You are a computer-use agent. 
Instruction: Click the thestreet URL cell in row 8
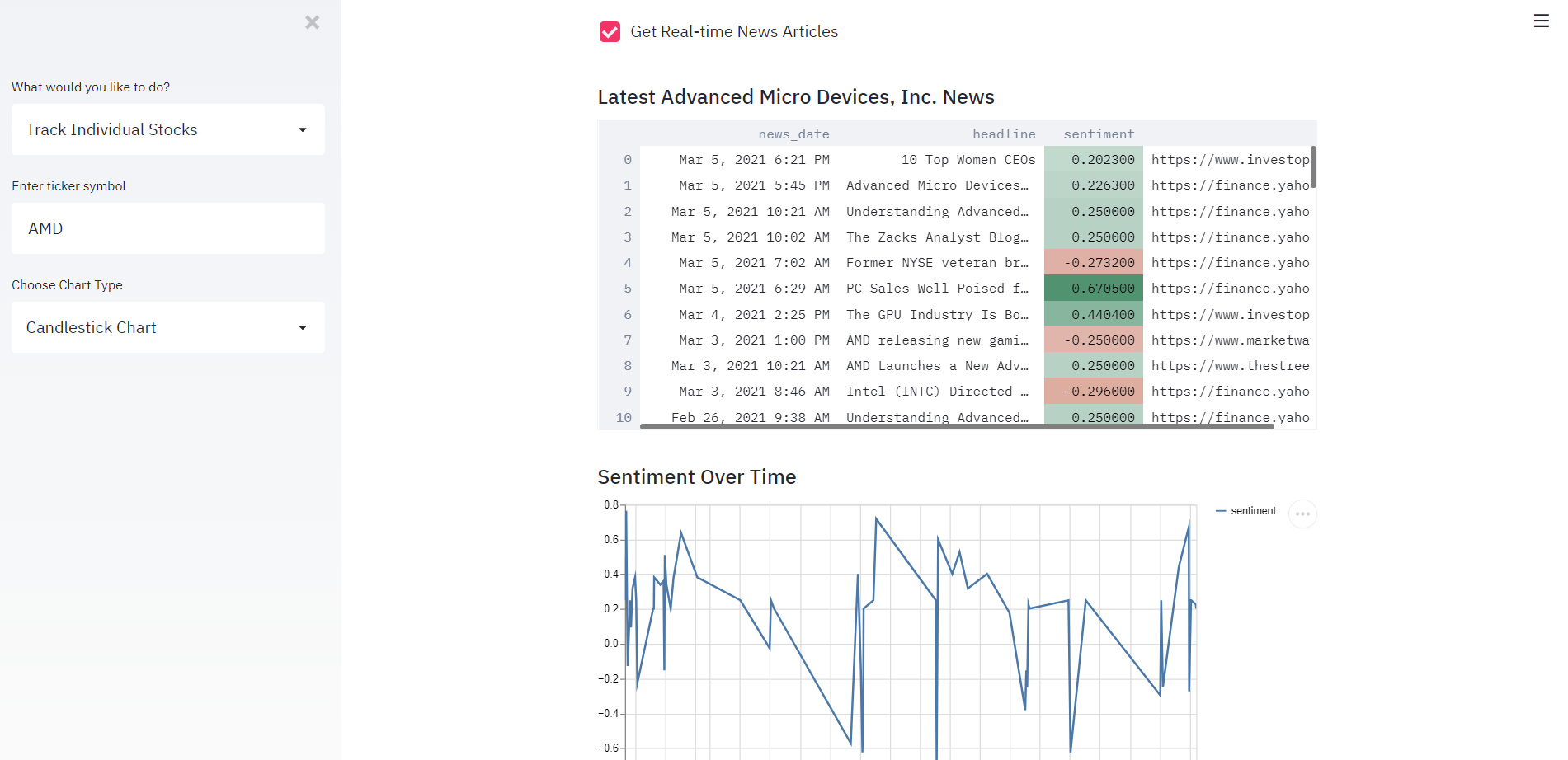(1227, 366)
